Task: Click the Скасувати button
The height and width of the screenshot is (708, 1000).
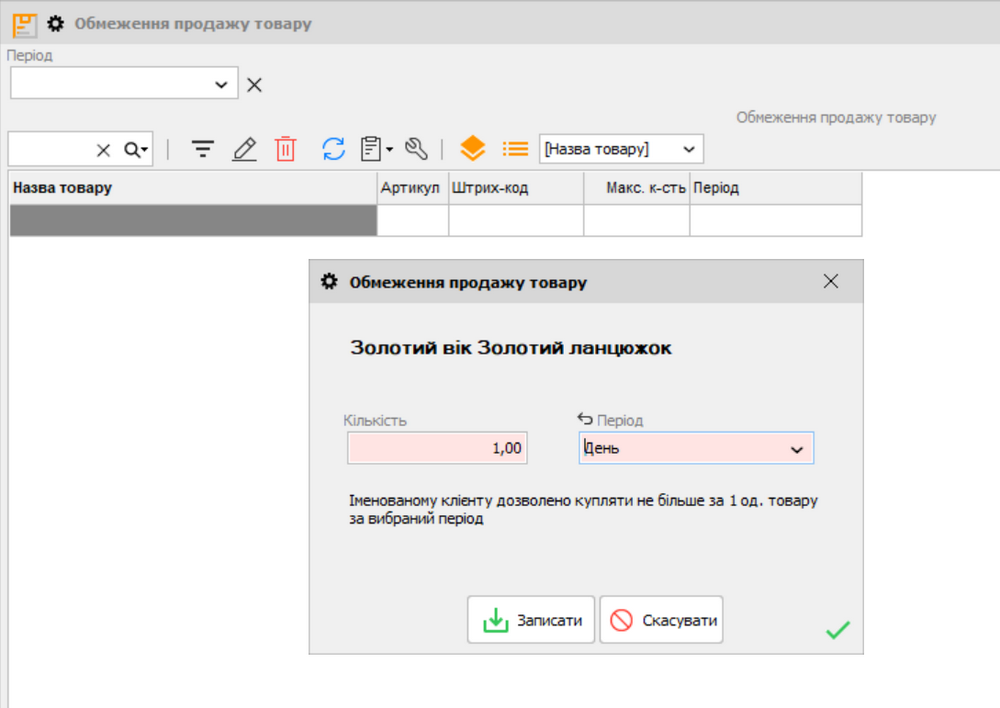Action: [x=661, y=620]
